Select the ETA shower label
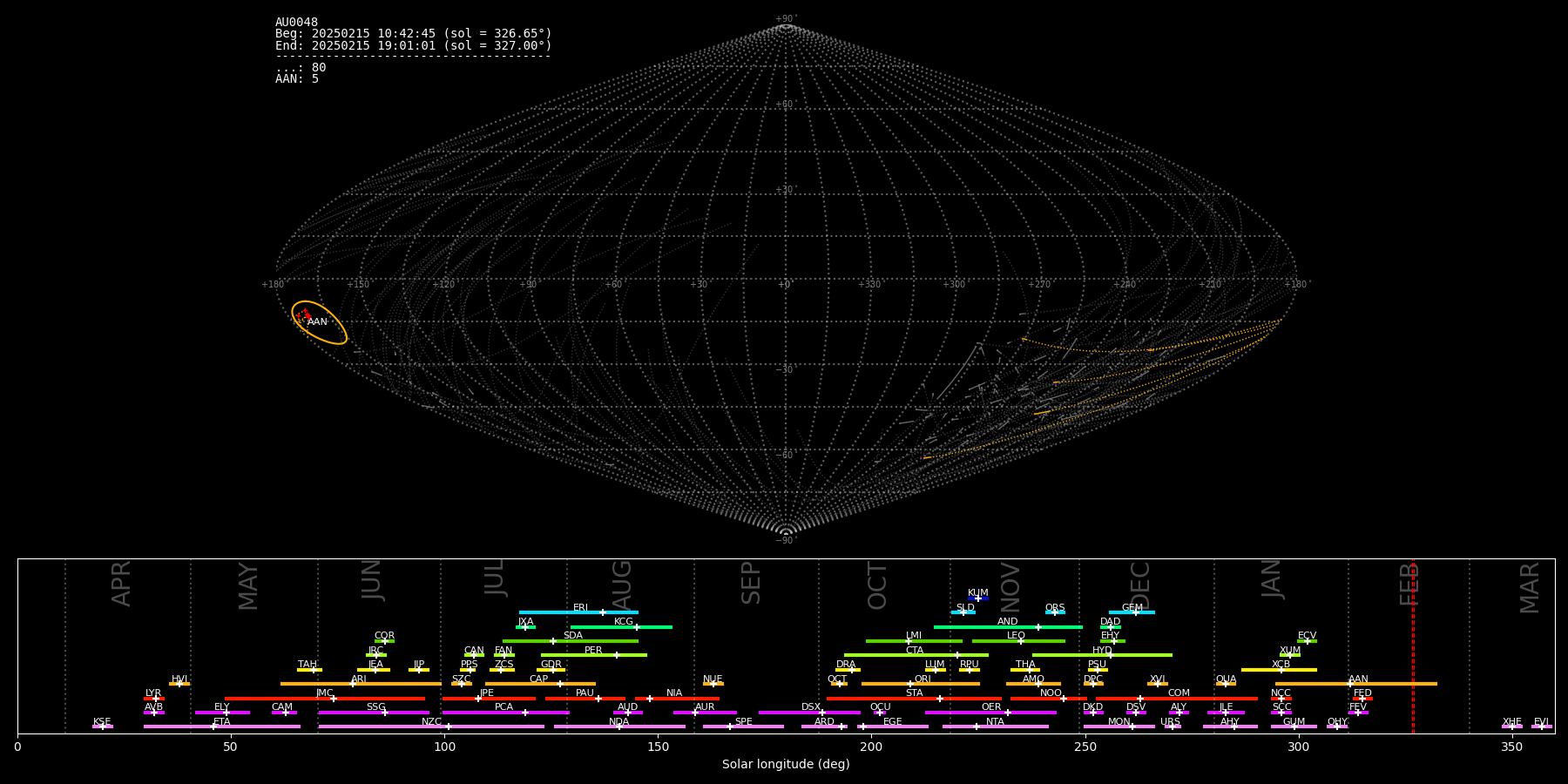This screenshot has height=784, width=1568. (x=222, y=722)
